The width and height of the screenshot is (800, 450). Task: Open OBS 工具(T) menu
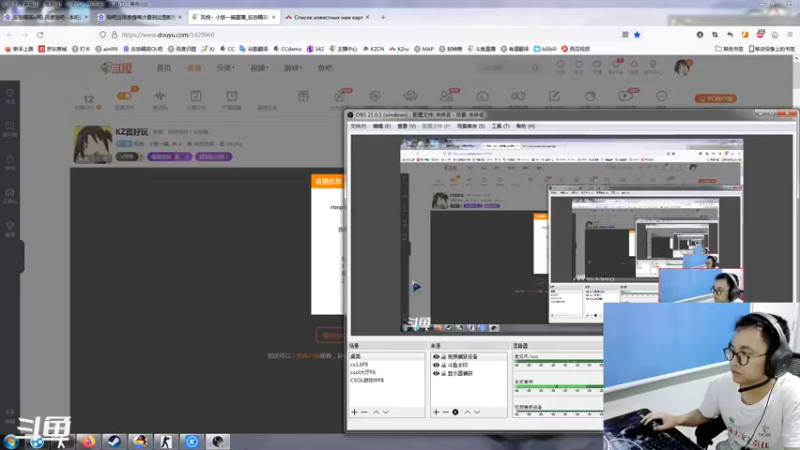501,126
